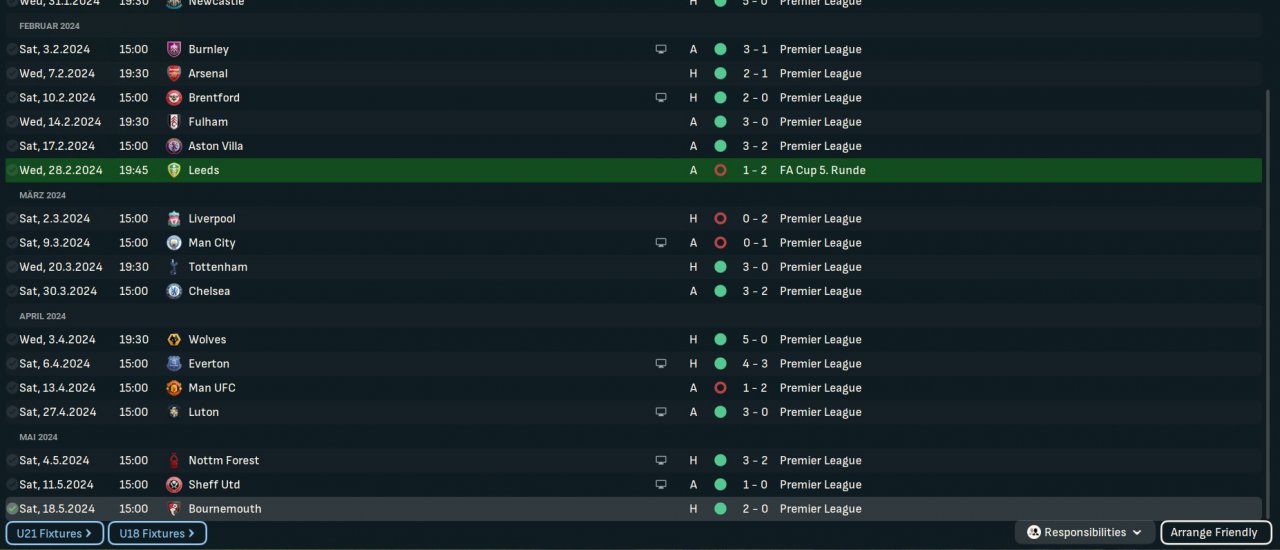Viewport: 1280px width, 550px height.
Task: Tick the select circle for Burnley match
Action: [12, 49]
